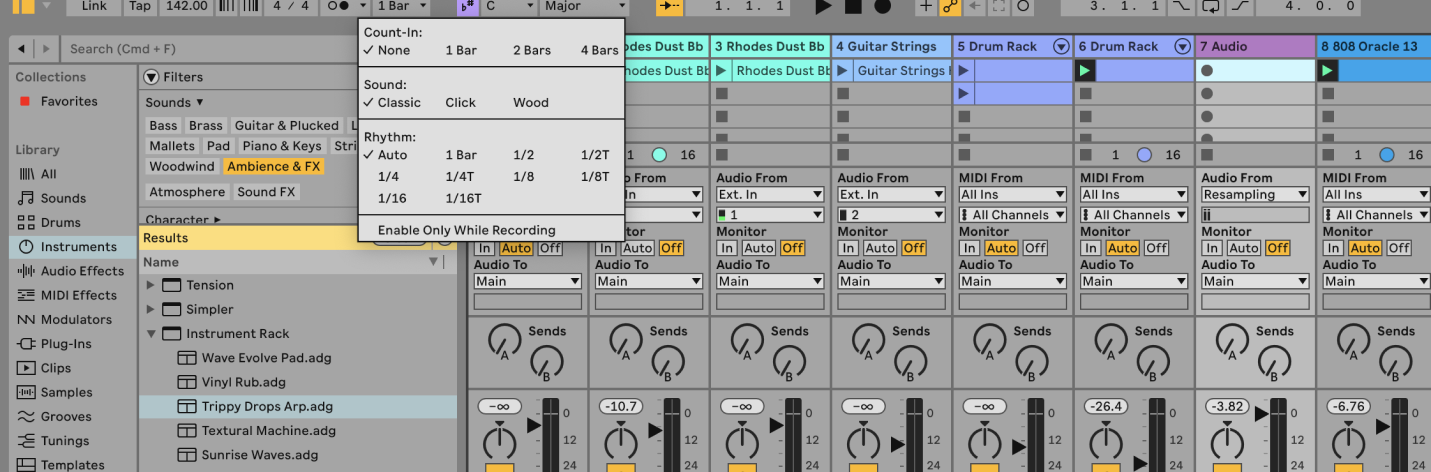The width and height of the screenshot is (1431, 472).
Task: Click the transport Stop button
Action: pyautogui.click(x=853, y=6)
